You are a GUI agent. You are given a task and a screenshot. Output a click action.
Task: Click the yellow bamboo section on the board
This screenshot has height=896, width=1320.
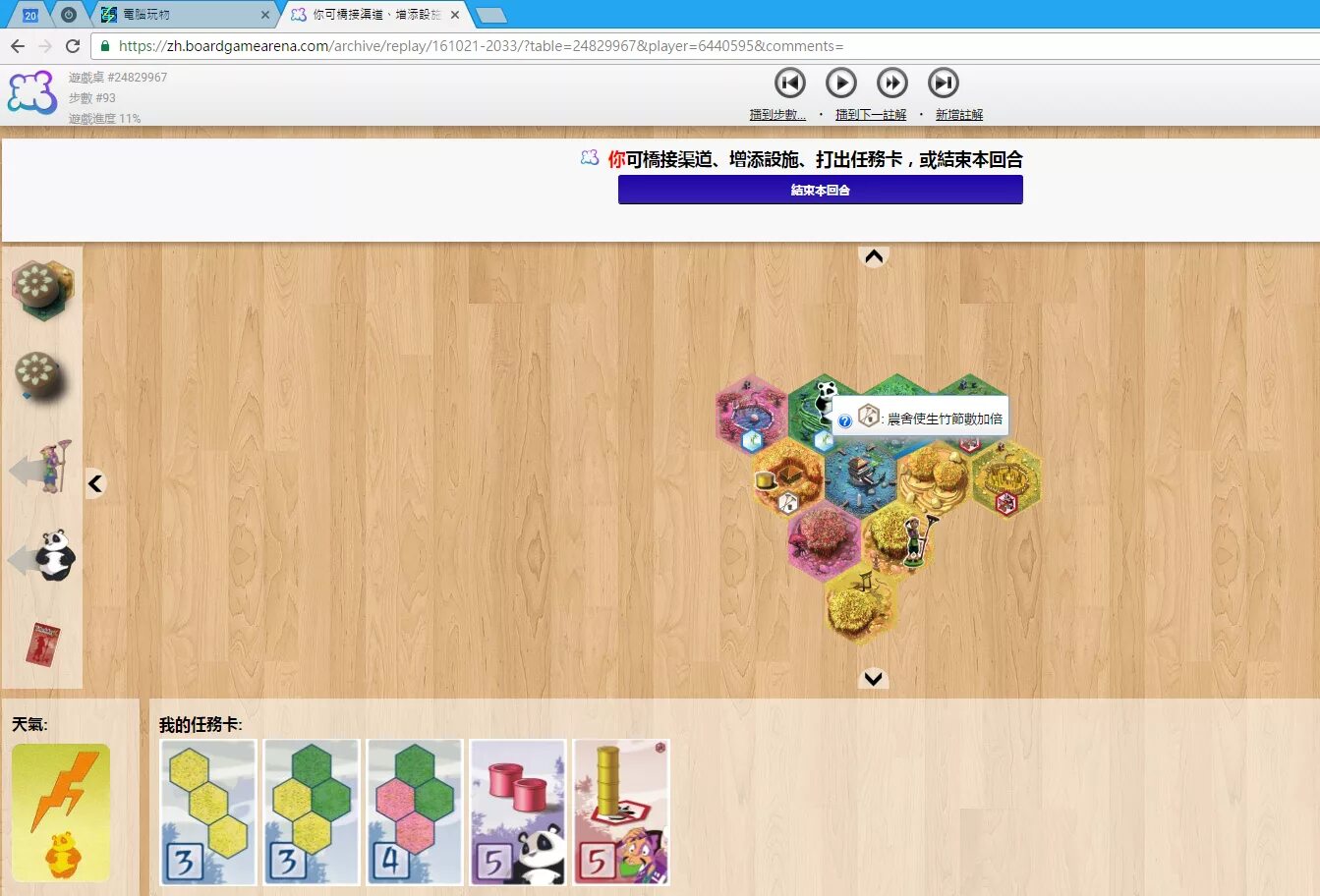coord(766,479)
